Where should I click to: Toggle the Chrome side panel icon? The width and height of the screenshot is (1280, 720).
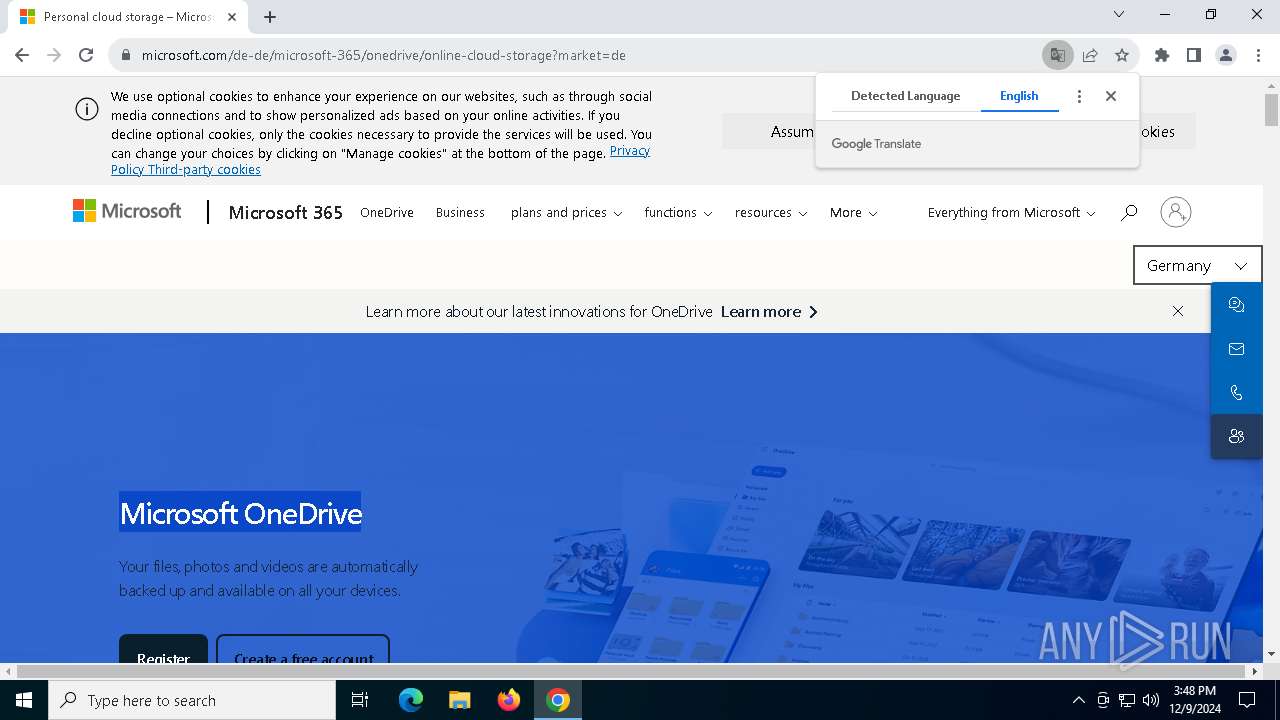(1194, 55)
